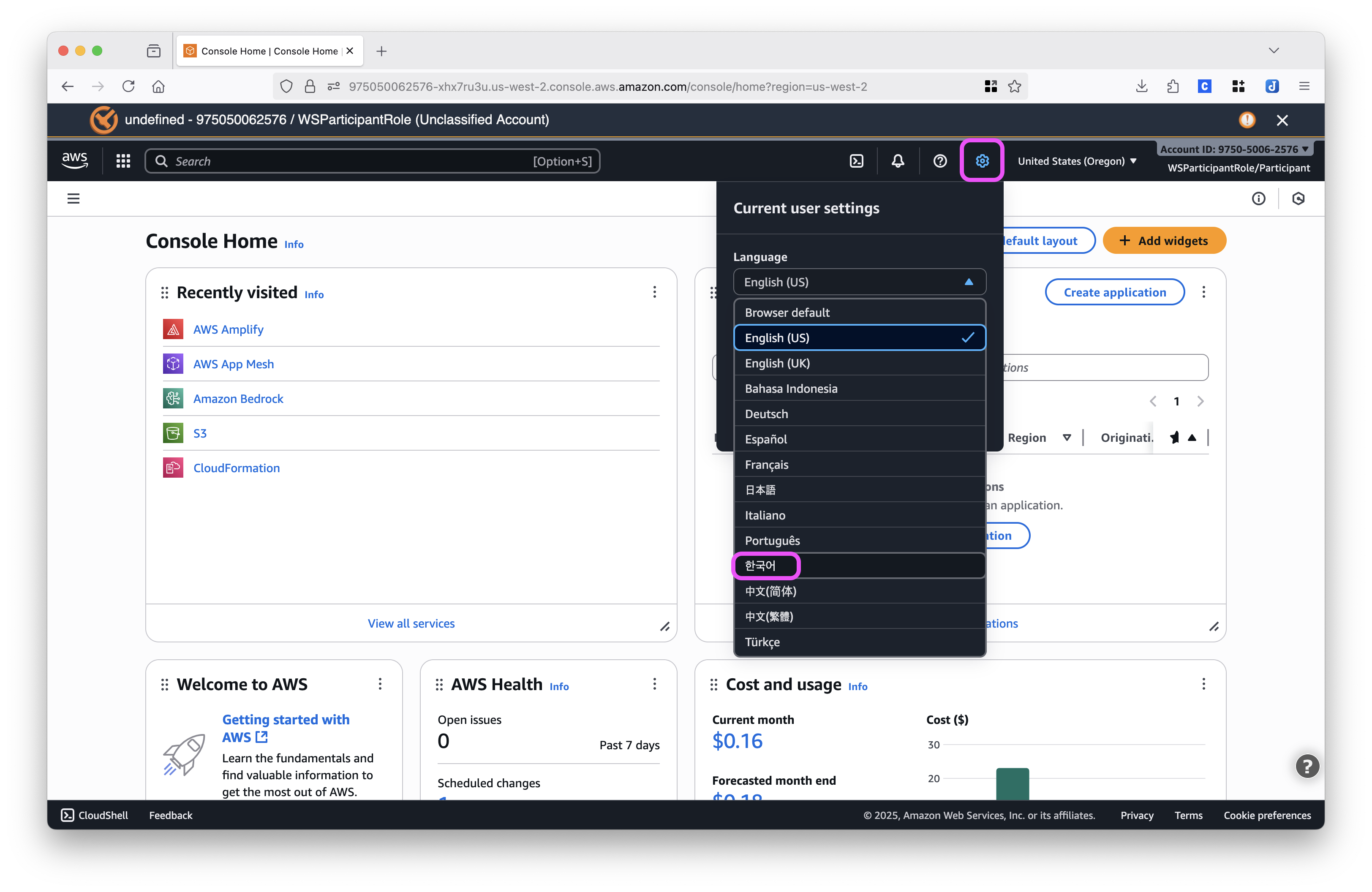Click the hexagon tools icon at right
Screen dimensions: 1372x892
[x=1298, y=199]
